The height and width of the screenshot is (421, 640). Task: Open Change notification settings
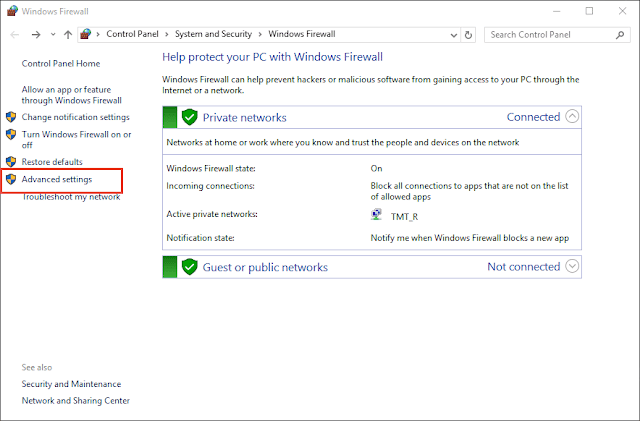coord(76,117)
